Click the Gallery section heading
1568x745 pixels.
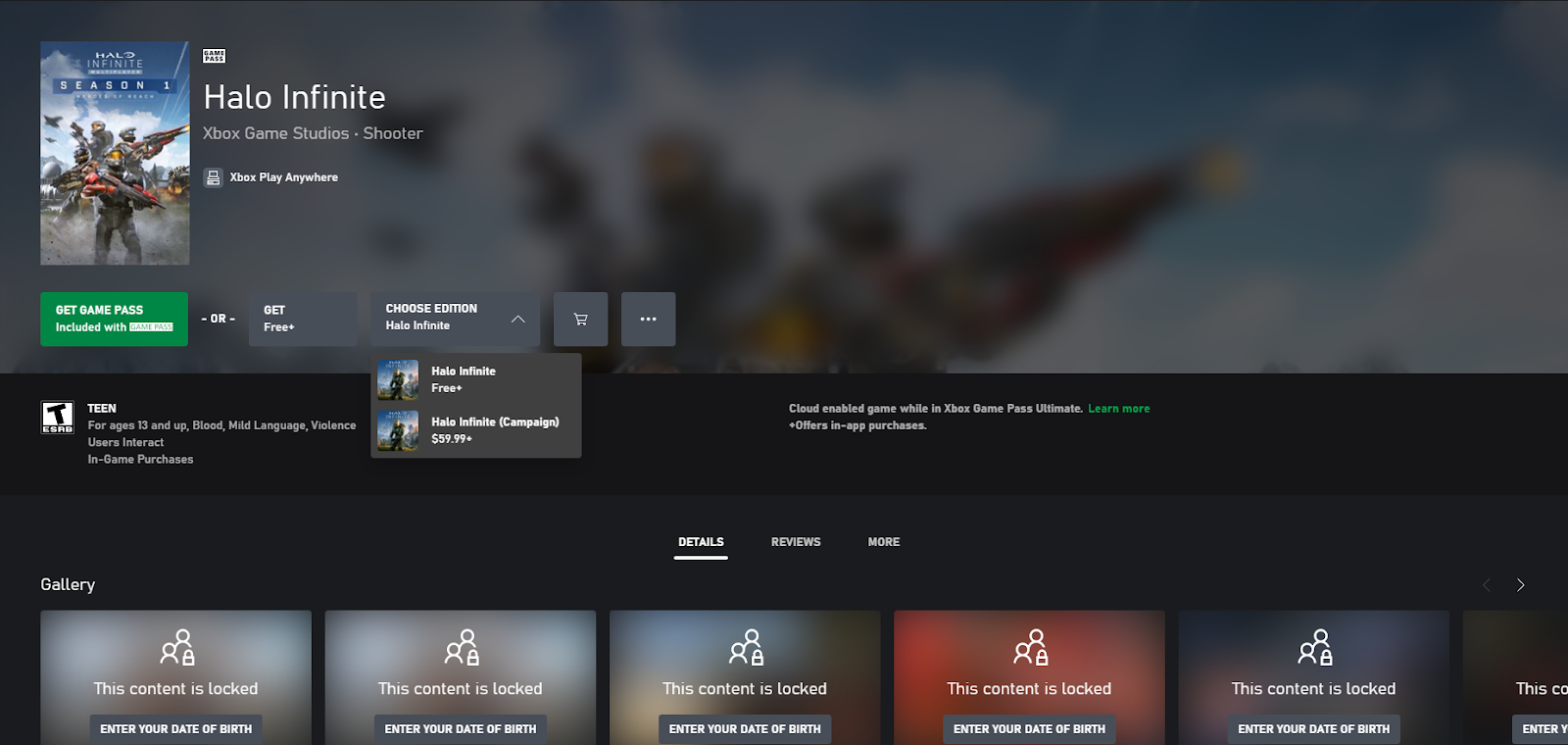coord(68,584)
